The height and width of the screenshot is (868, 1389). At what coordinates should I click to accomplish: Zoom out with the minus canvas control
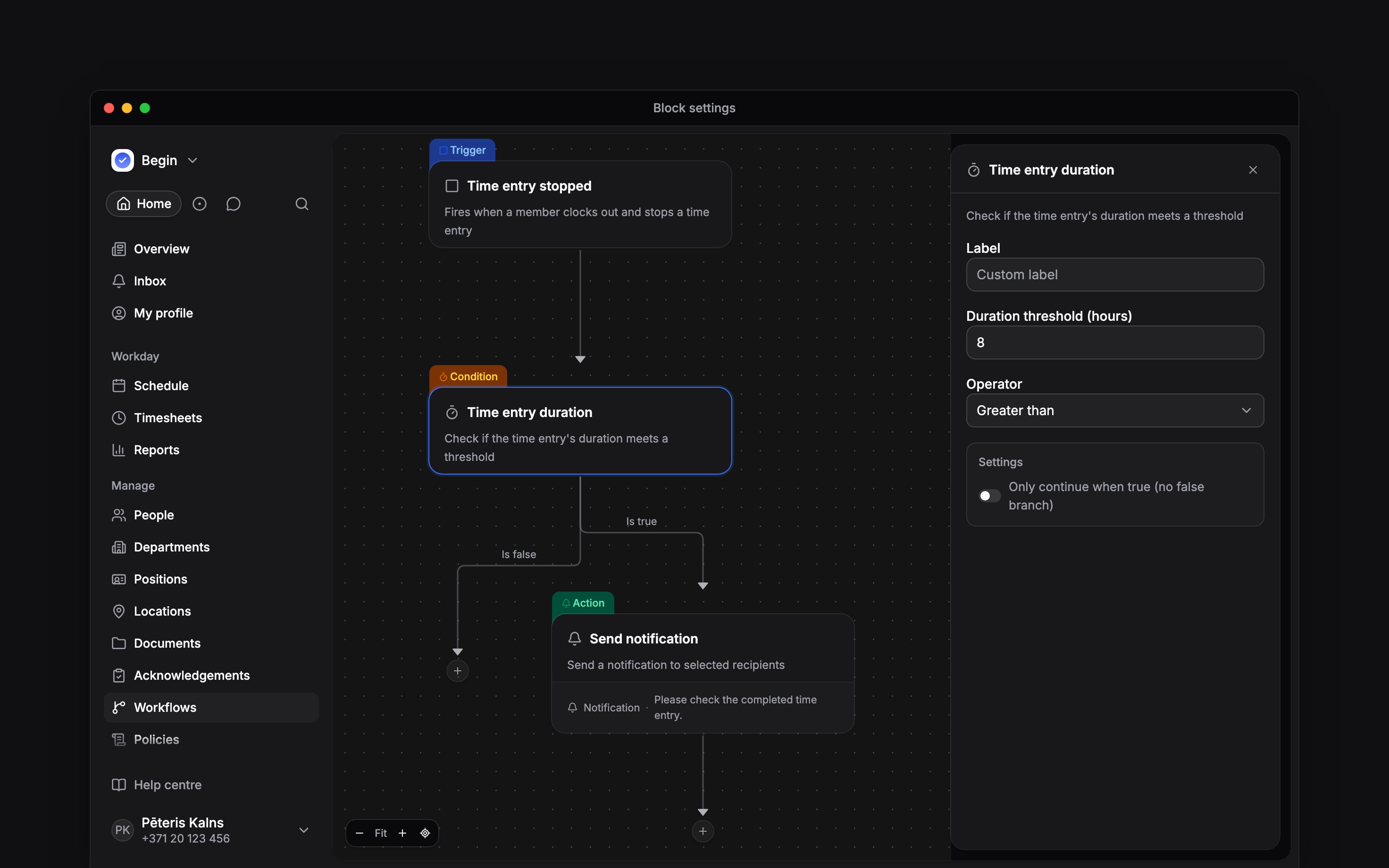(x=360, y=833)
